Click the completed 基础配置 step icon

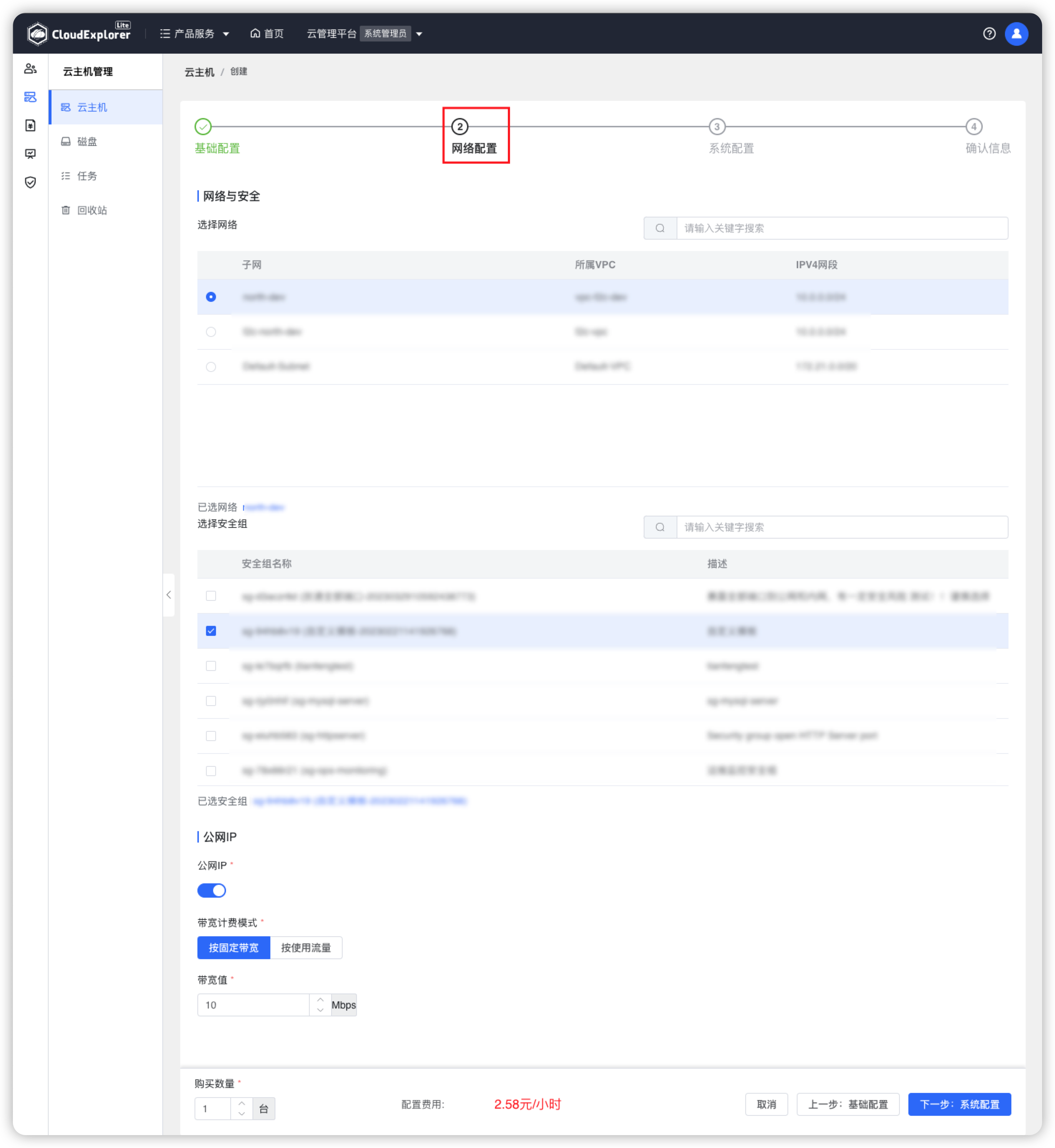coord(203,127)
